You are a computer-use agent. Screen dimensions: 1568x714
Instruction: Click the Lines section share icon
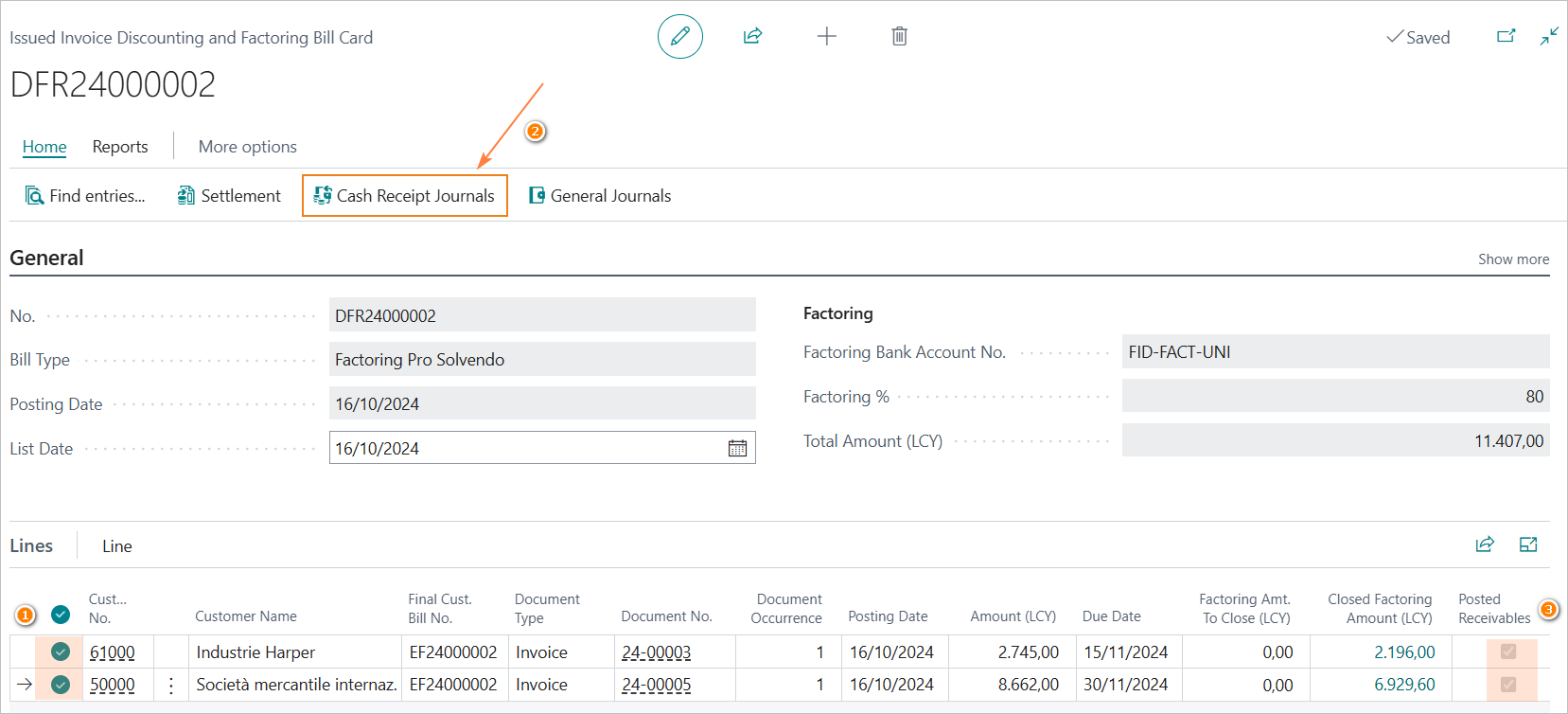pos(1485,544)
